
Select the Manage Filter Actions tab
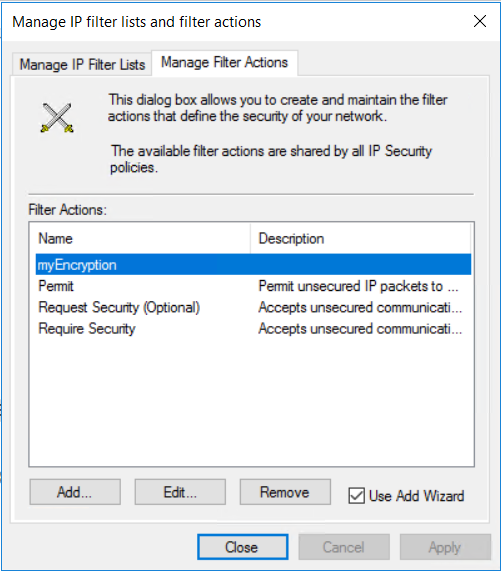(x=225, y=62)
